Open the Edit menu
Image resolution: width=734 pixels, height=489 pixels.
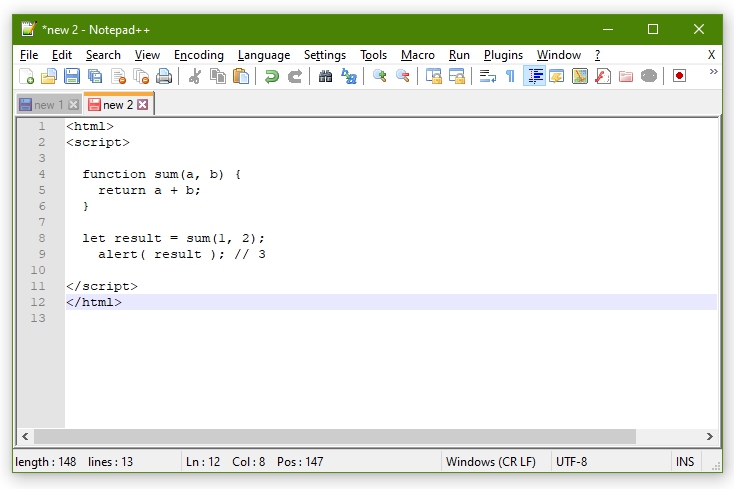click(x=62, y=55)
